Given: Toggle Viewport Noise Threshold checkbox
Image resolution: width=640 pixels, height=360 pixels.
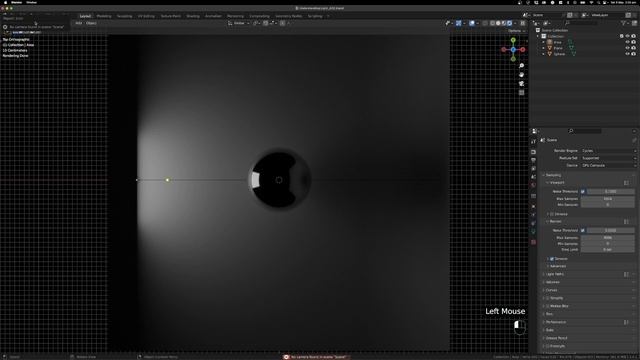Looking at the screenshot, I should 583,191.
